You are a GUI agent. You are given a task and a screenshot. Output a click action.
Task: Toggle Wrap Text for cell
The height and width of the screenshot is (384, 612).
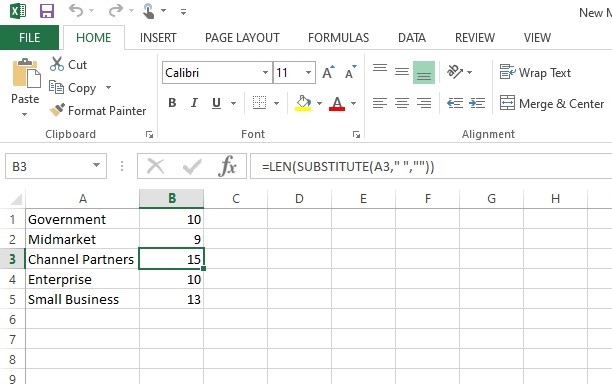click(x=535, y=73)
